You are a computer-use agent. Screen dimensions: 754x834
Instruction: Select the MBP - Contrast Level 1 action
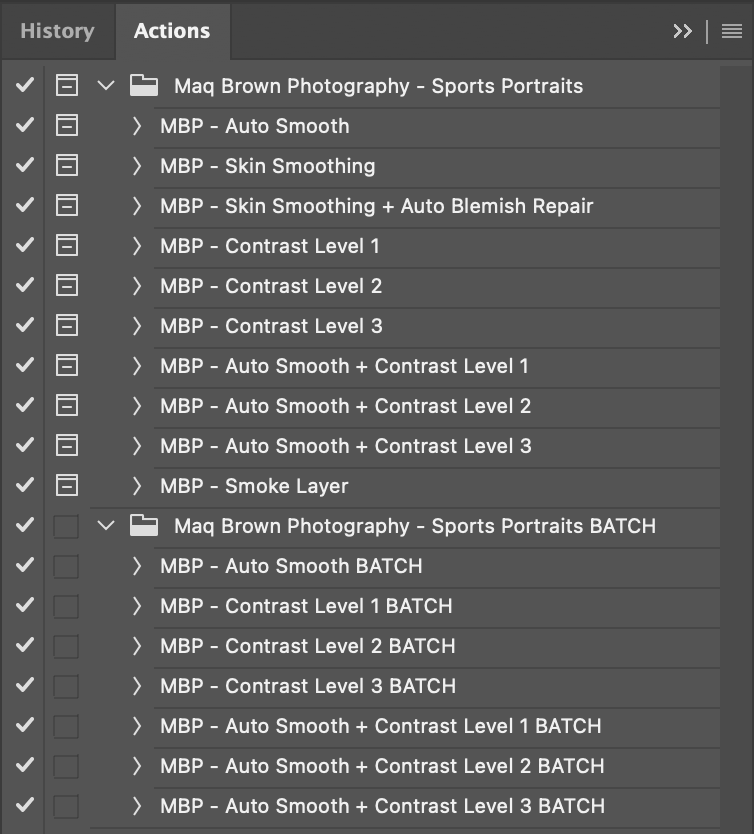click(270, 246)
